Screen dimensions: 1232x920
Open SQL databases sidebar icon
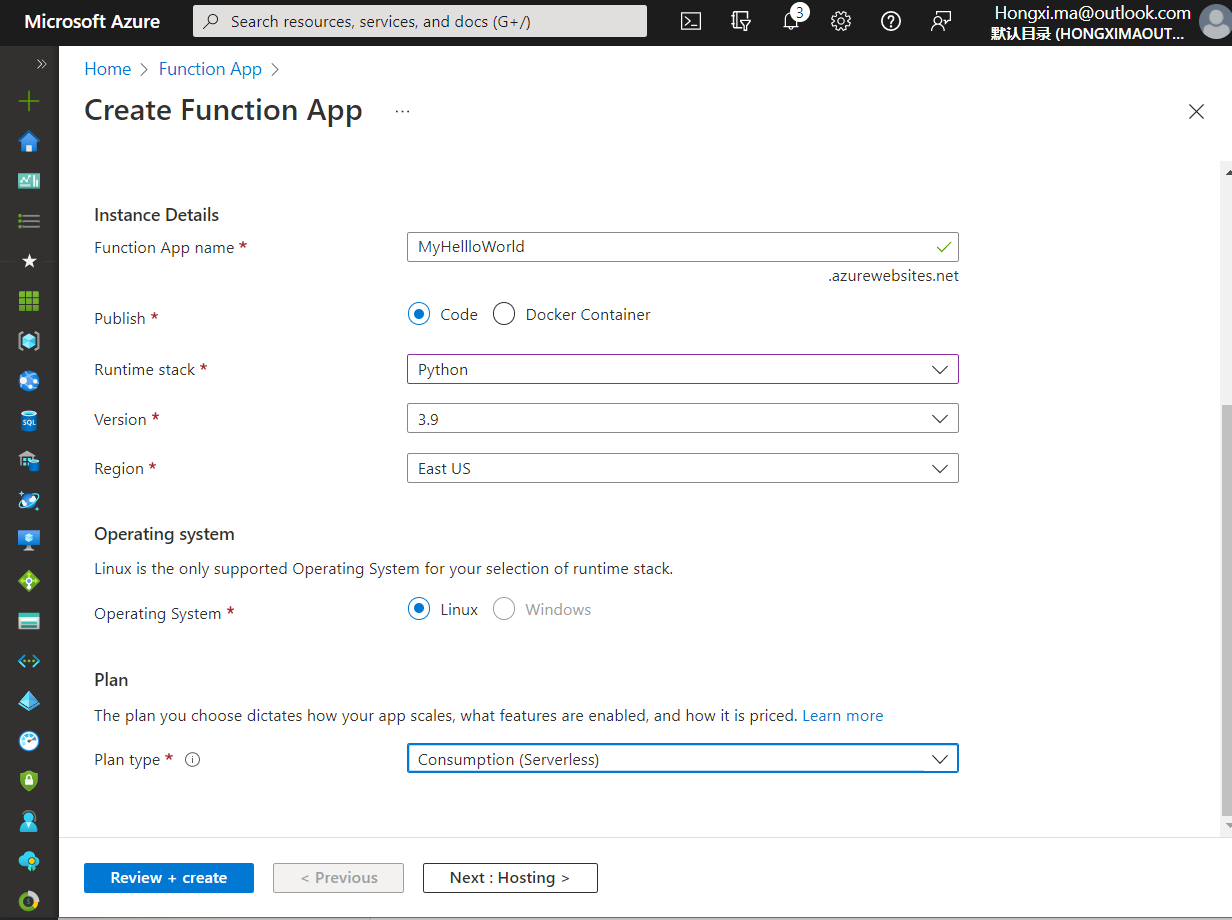(x=29, y=421)
